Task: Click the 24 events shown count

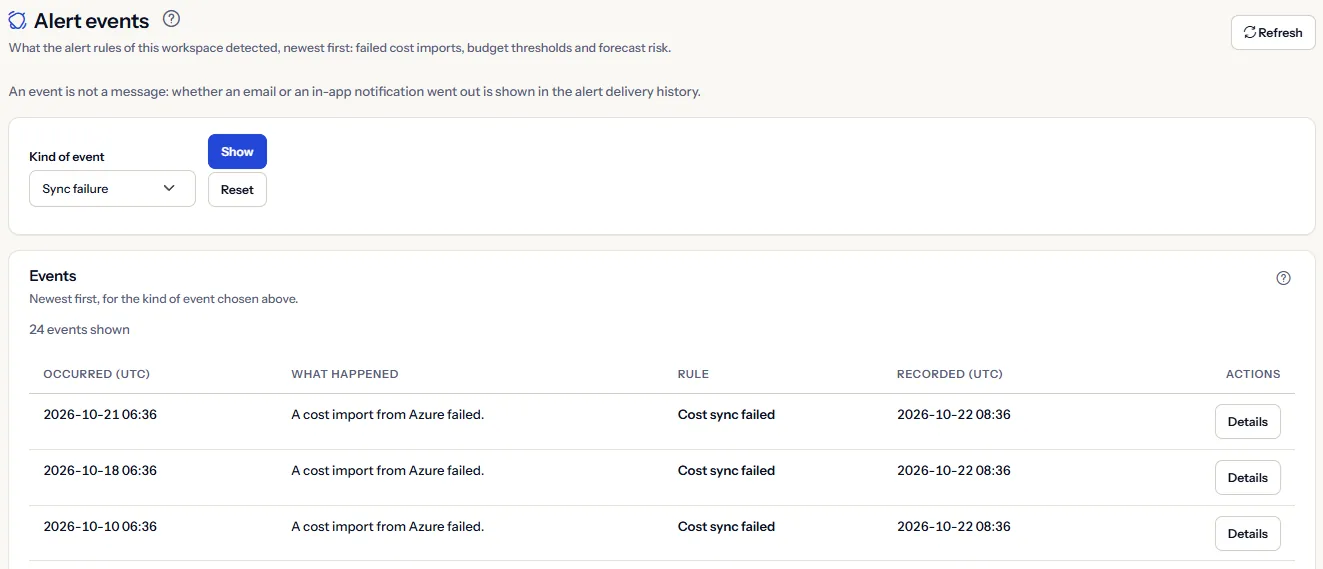Action: coord(79,330)
